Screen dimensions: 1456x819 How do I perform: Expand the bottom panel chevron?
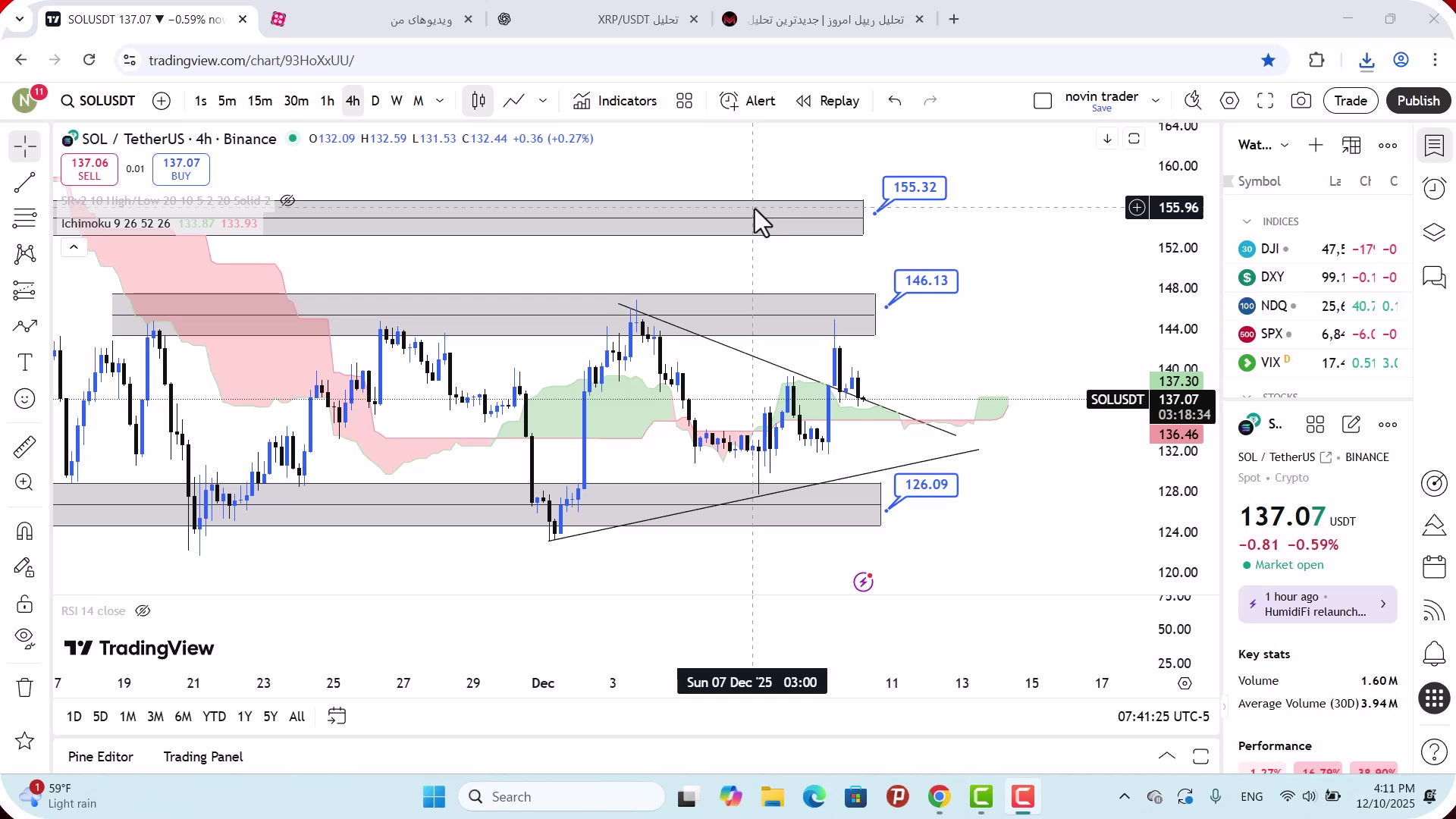pyautogui.click(x=1167, y=756)
